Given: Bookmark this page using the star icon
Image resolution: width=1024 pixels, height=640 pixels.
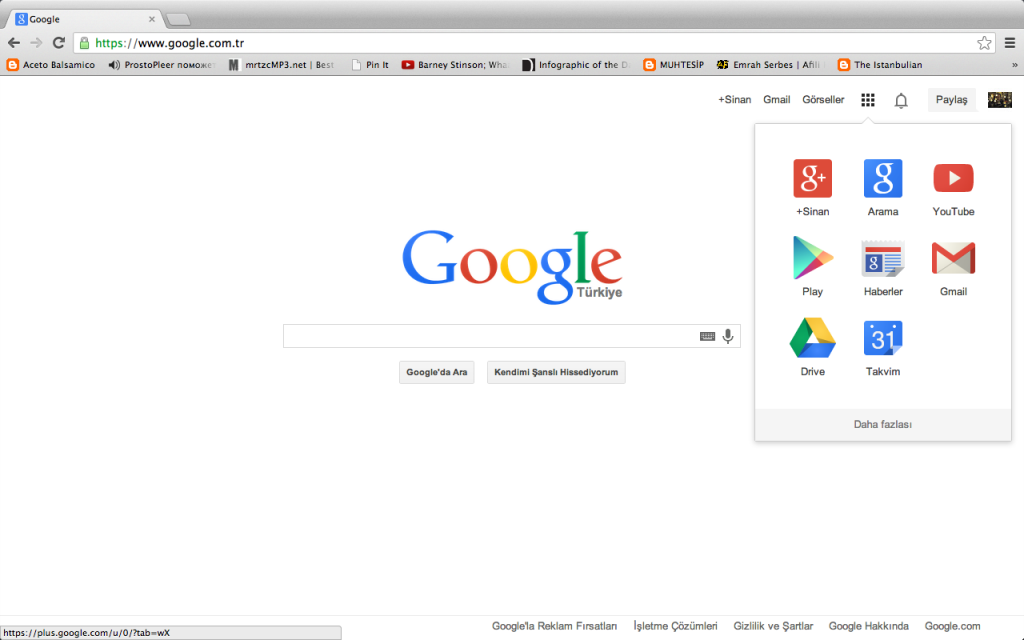Looking at the screenshot, I should point(983,43).
